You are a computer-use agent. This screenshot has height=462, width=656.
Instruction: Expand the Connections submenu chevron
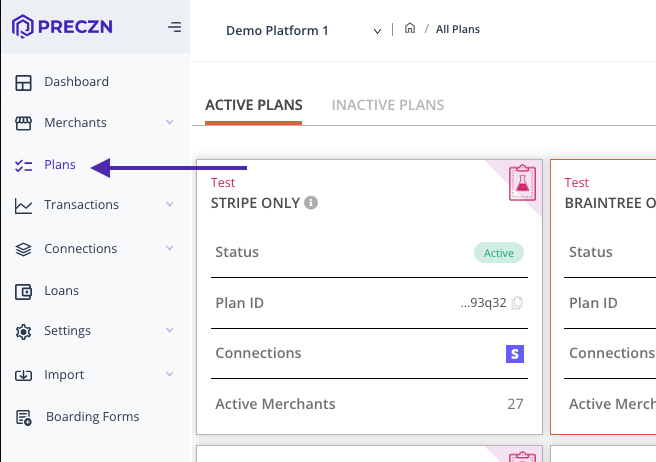coord(169,249)
